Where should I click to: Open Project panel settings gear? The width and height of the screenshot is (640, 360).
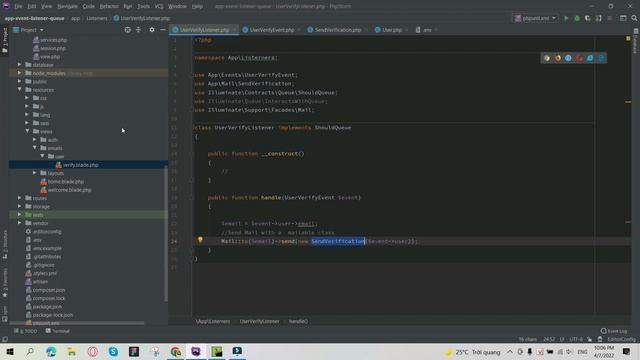point(152,30)
